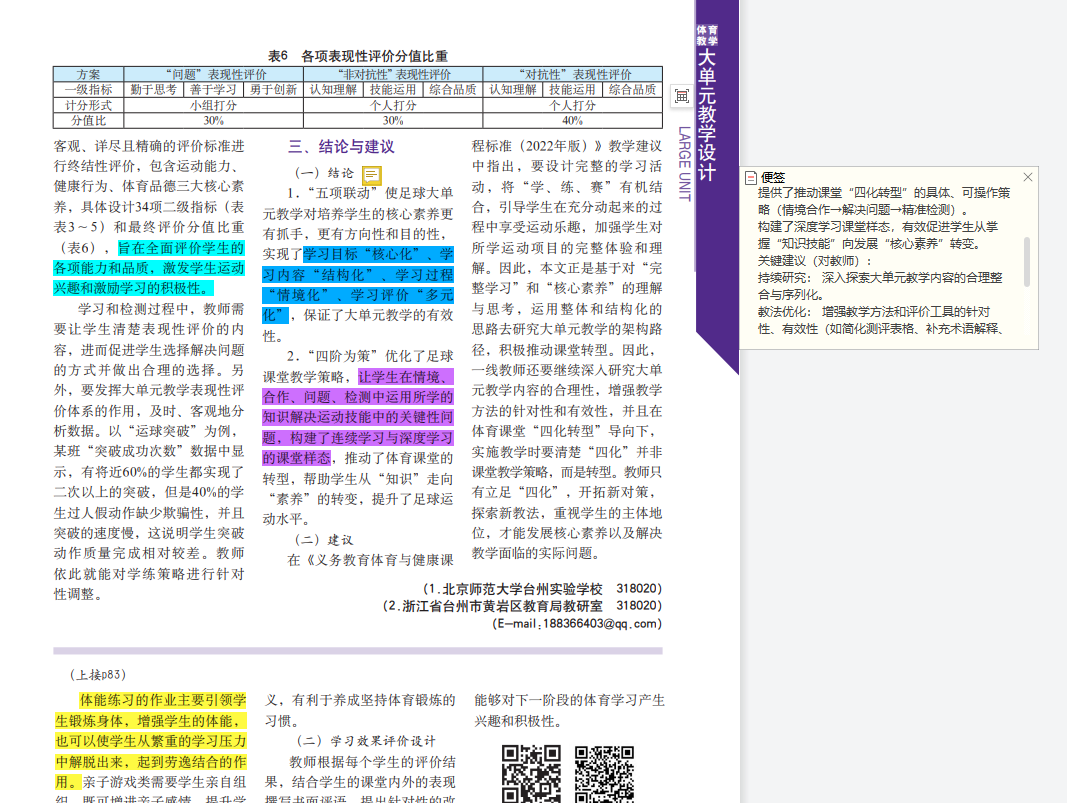Click the table extraction icon beside table 6
The width and height of the screenshot is (1067, 803).
682,96
